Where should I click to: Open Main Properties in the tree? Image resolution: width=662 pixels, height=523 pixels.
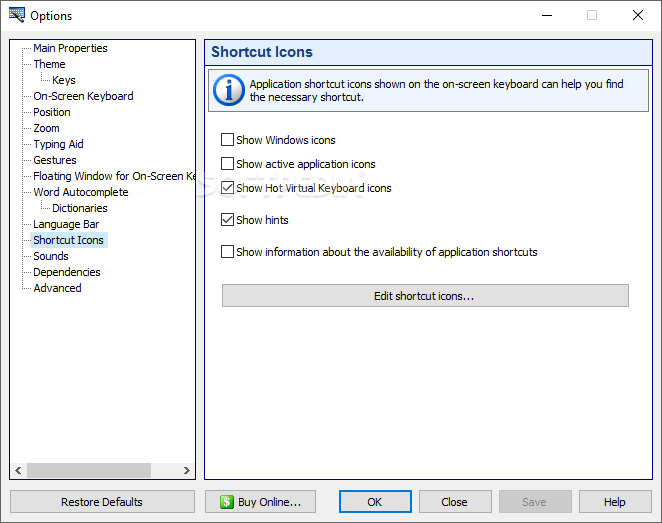[70, 48]
